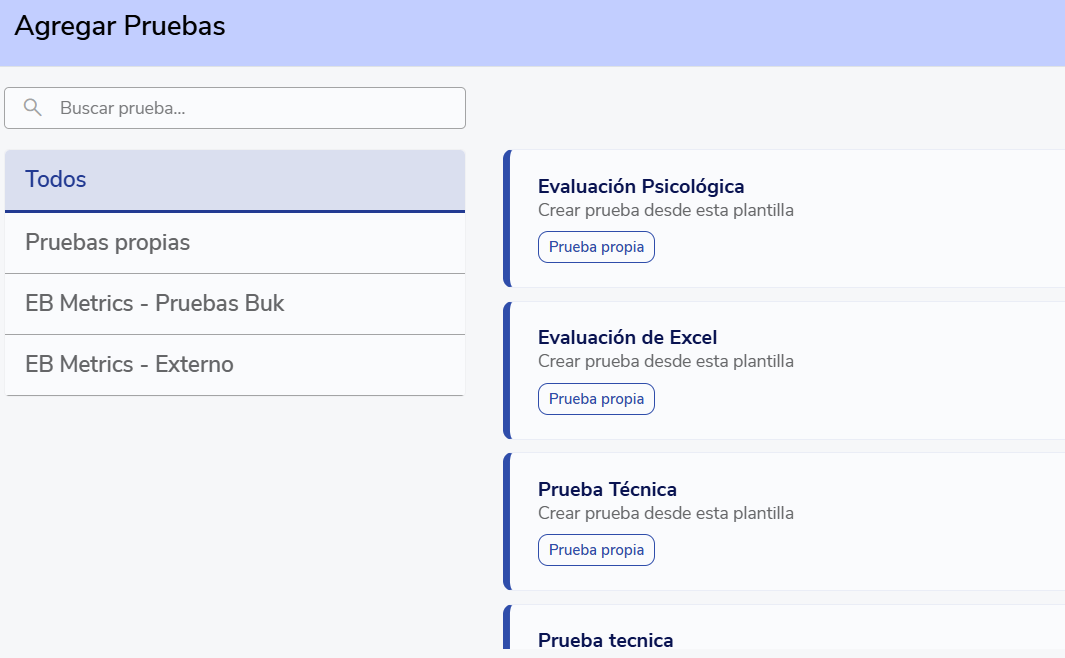
Task: Click 'Prueba propia' tag on Evaluación Psicológica
Action: (596, 247)
